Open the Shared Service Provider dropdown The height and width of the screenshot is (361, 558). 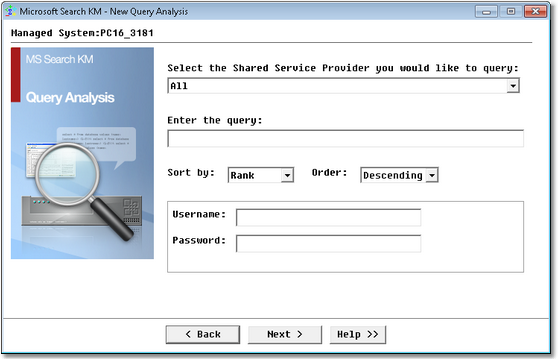click(x=343, y=86)
